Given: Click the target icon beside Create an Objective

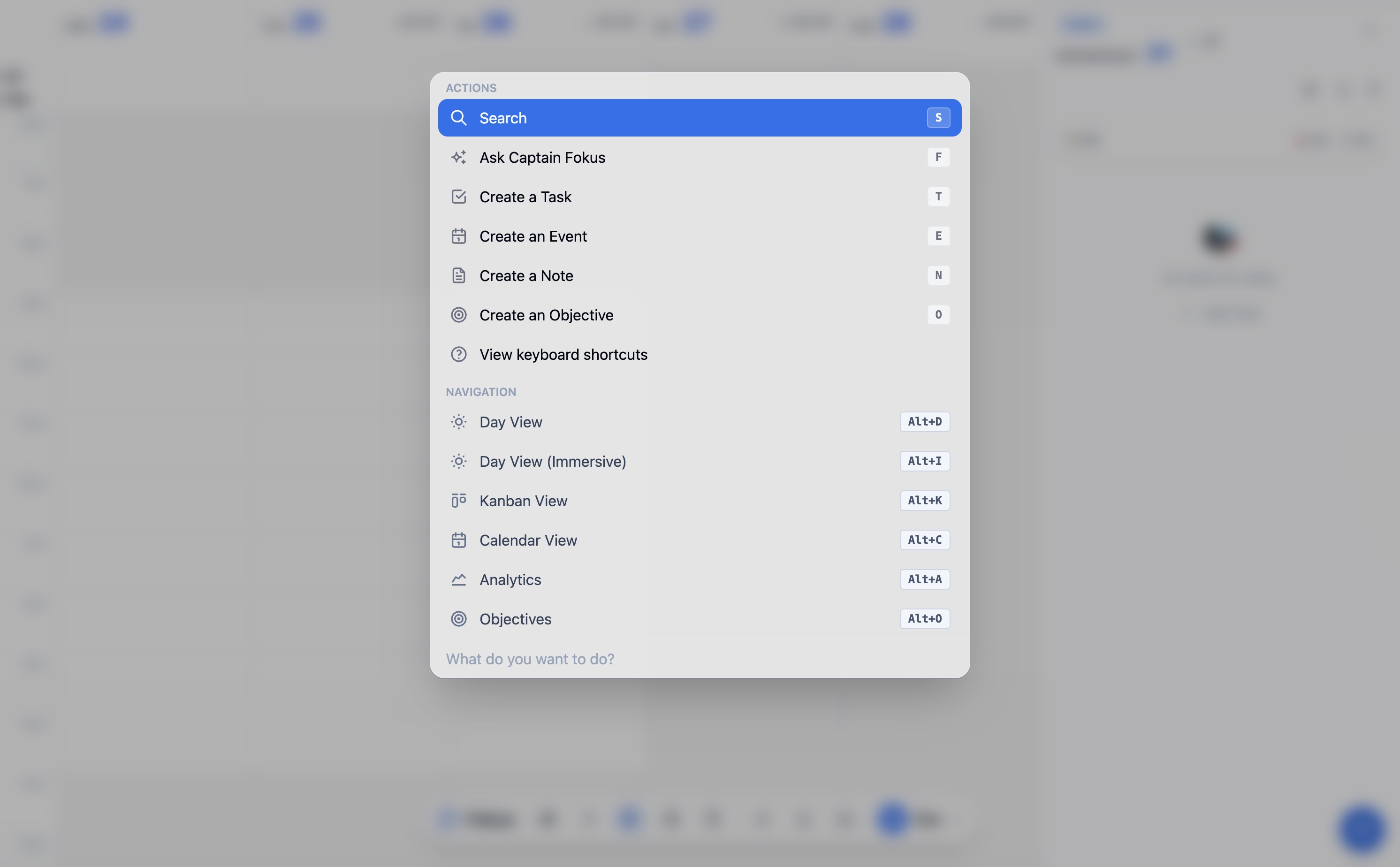Looking at the screenshot, I should tap(458, 315).
